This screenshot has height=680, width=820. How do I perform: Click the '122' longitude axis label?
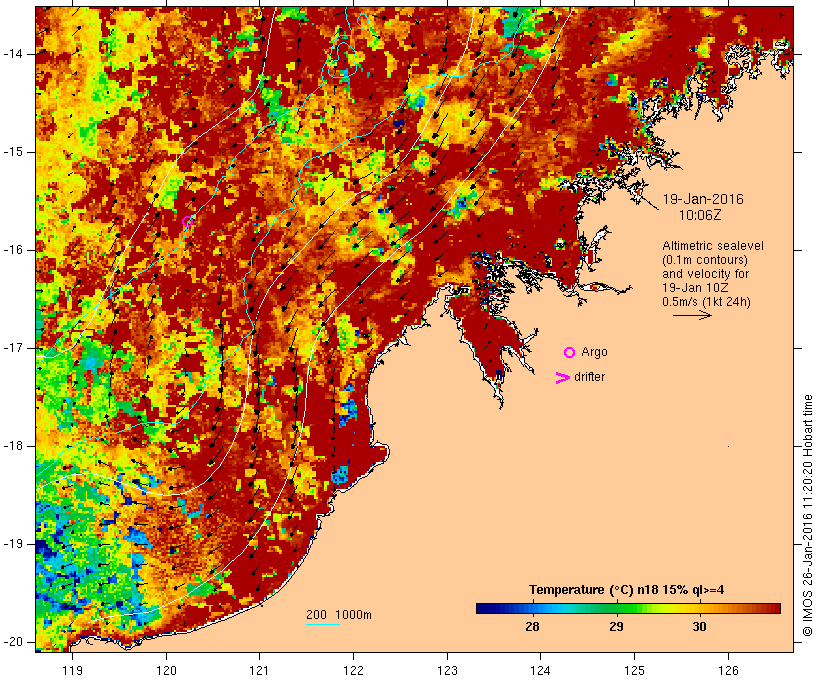354,670
